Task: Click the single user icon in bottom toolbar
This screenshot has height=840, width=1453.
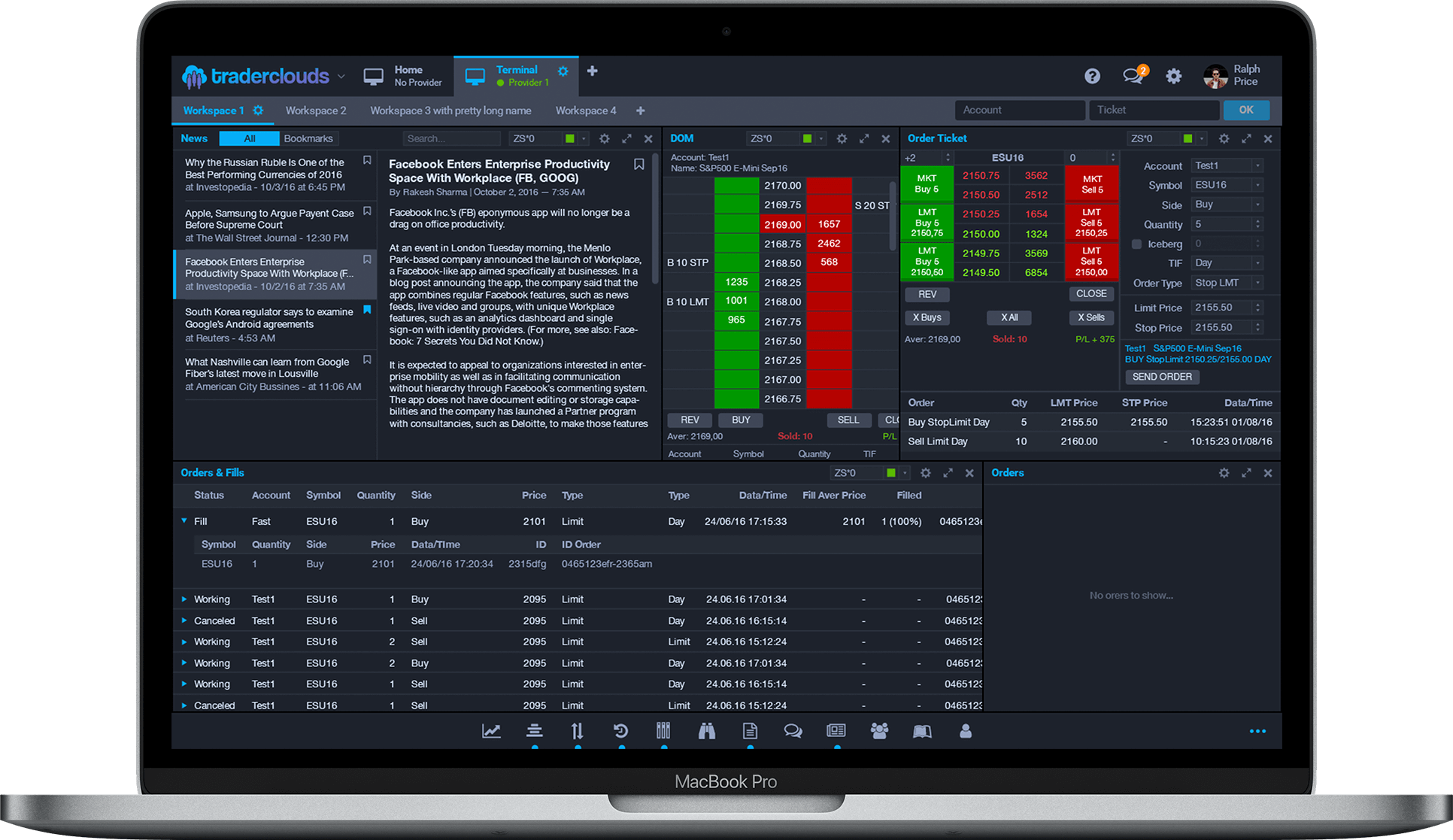Action: pyautogui.click(x=966, y=731)
